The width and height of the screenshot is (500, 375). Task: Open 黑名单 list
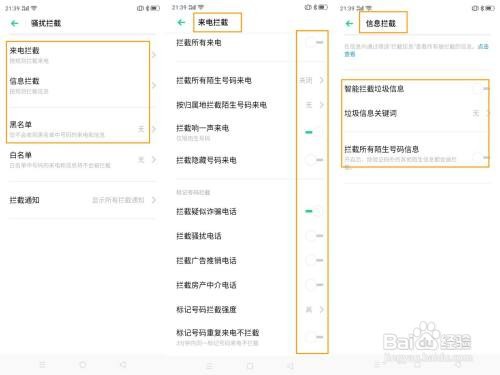click(83, 129)
